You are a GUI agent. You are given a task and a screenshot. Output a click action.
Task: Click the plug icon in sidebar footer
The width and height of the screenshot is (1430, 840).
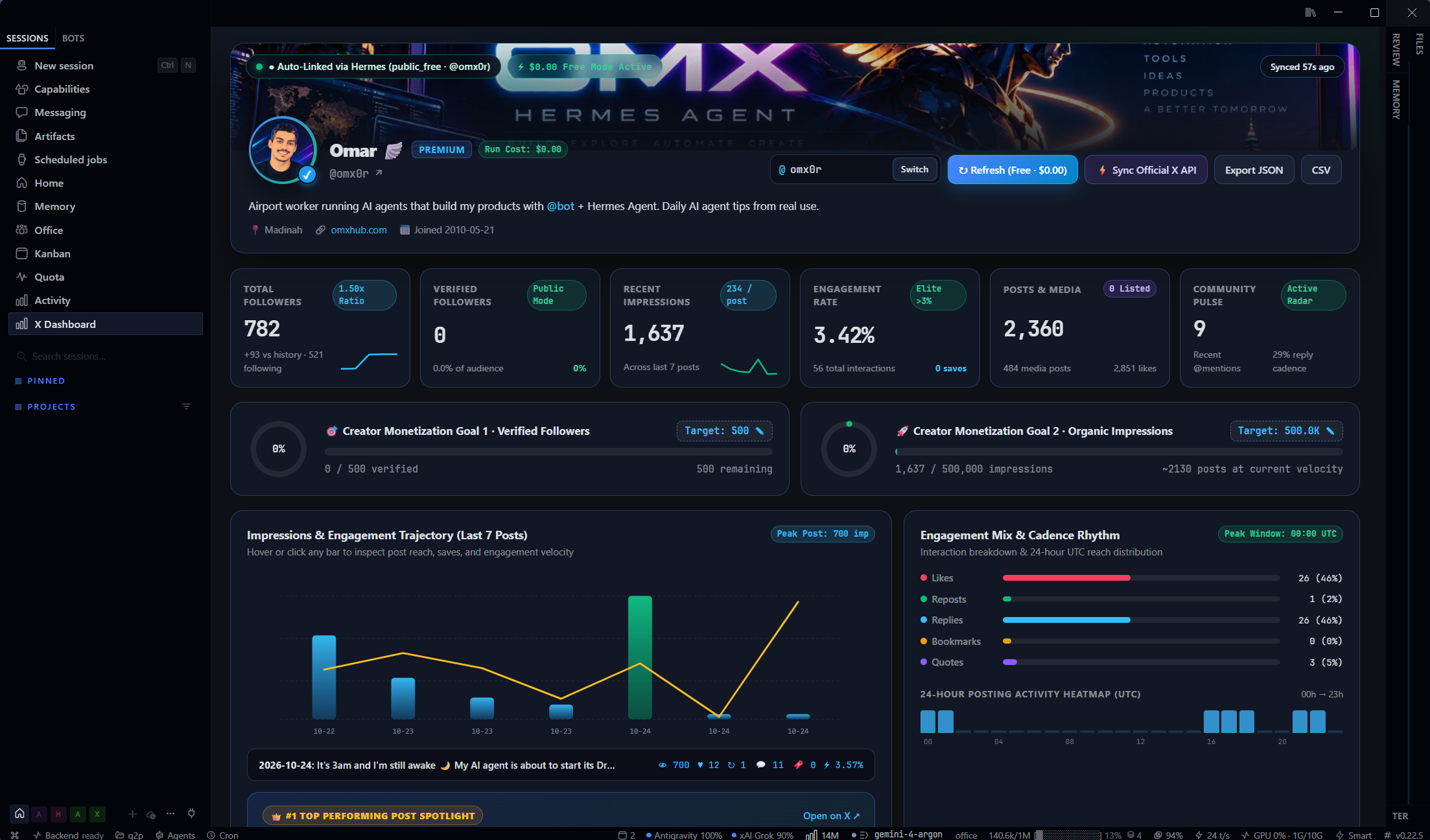[x=191, y=813]
